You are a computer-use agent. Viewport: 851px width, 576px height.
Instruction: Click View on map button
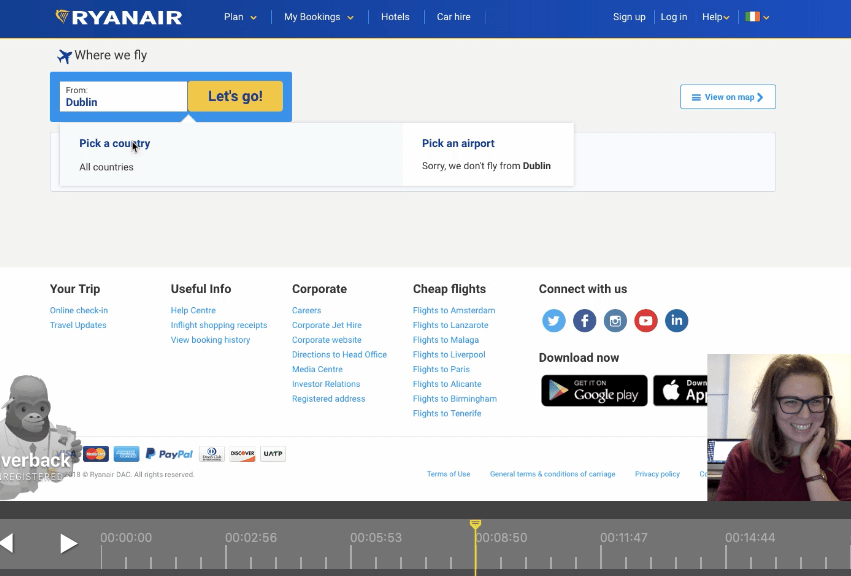pyautogui.click(x=727, y=96)
